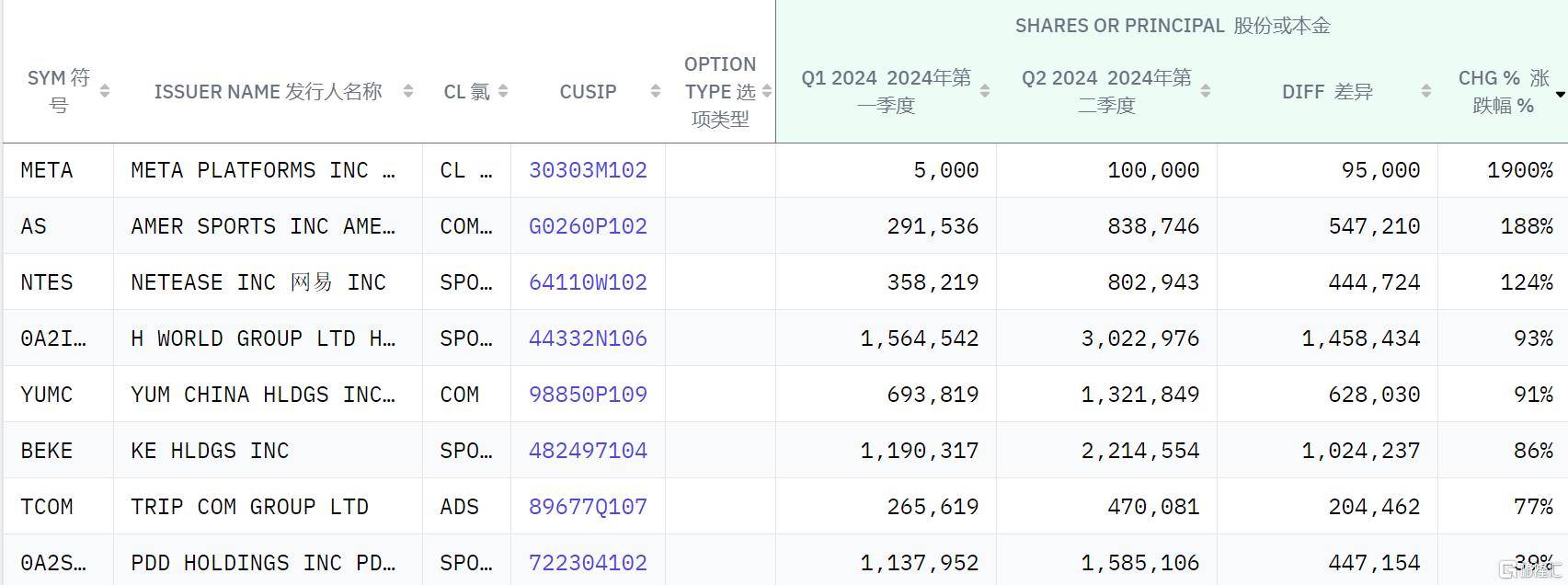Click DIFF value 95,000 for META
This screenshot has height=585, width=1568.
point(1380,170)
